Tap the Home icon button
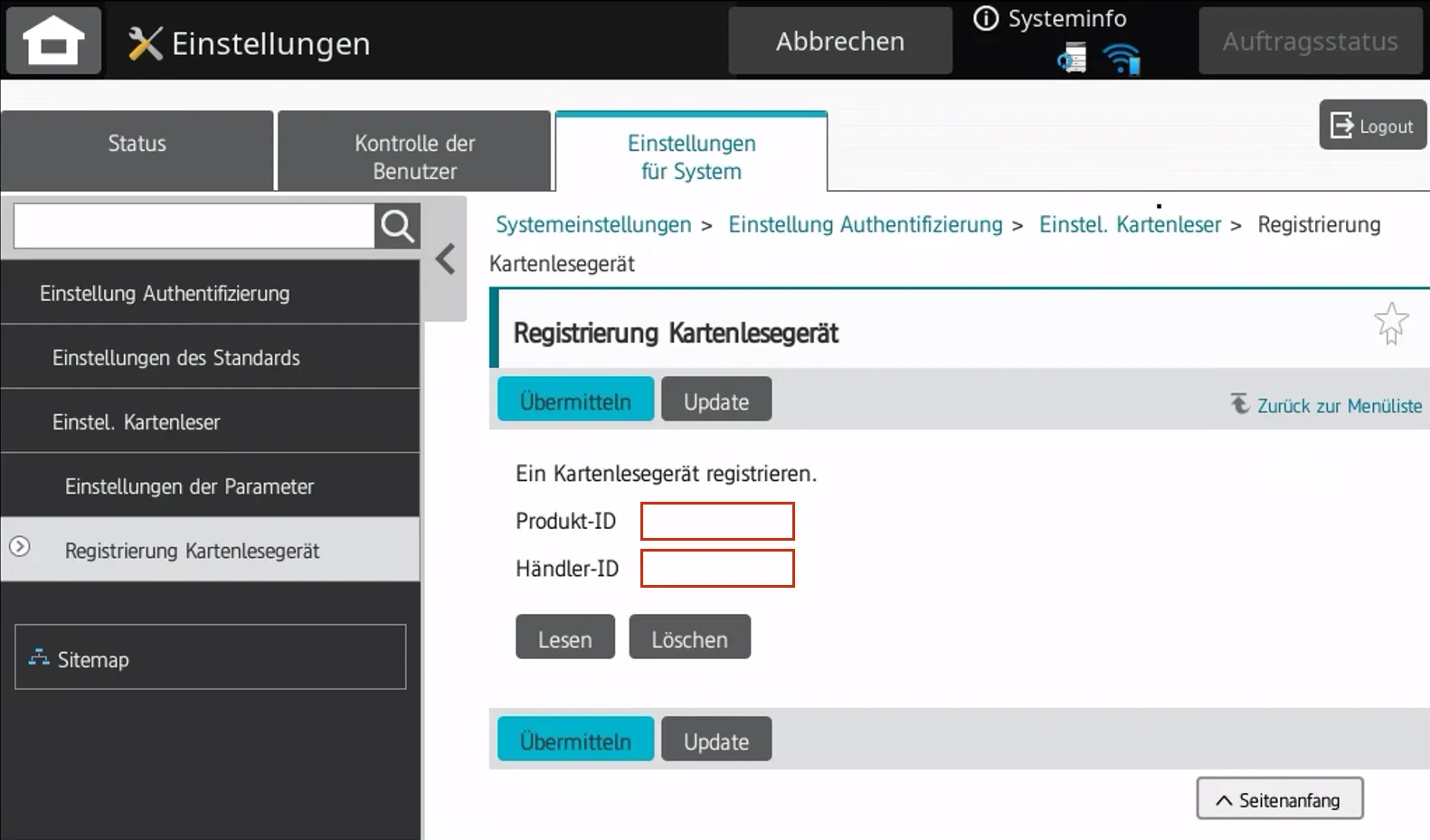The image size is (1430, 840). tap(53, 42)
